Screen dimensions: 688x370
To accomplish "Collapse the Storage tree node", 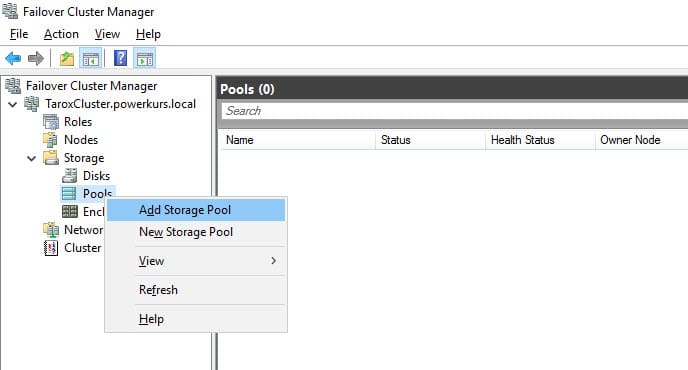I will coord(32,158).
